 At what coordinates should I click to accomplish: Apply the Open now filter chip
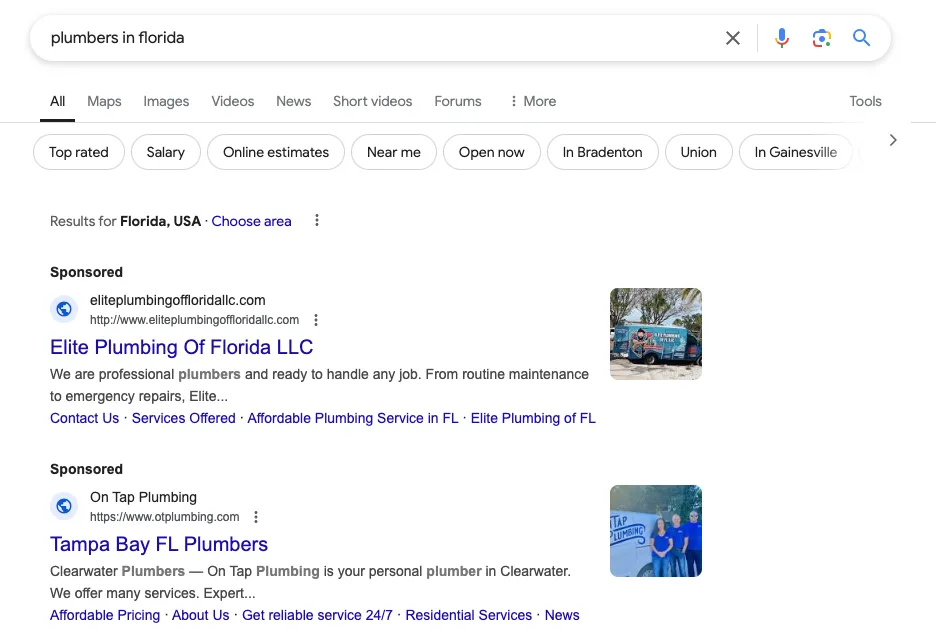pyautogui.click(x=492, y=152)
